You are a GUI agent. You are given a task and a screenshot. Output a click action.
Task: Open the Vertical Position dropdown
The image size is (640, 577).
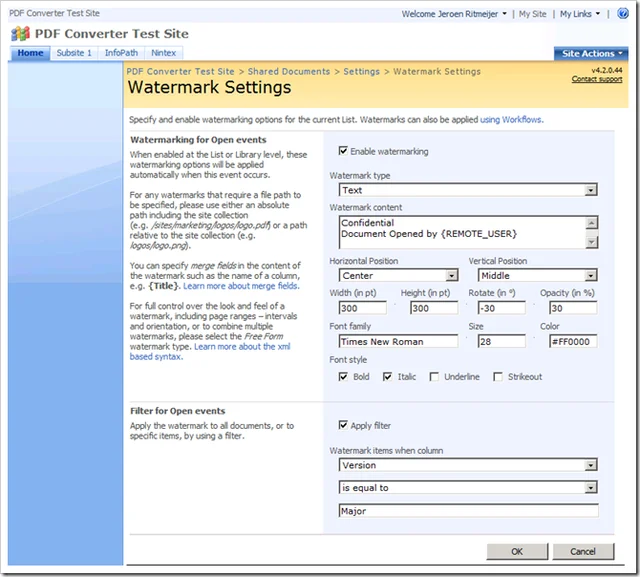click(590, 276)
